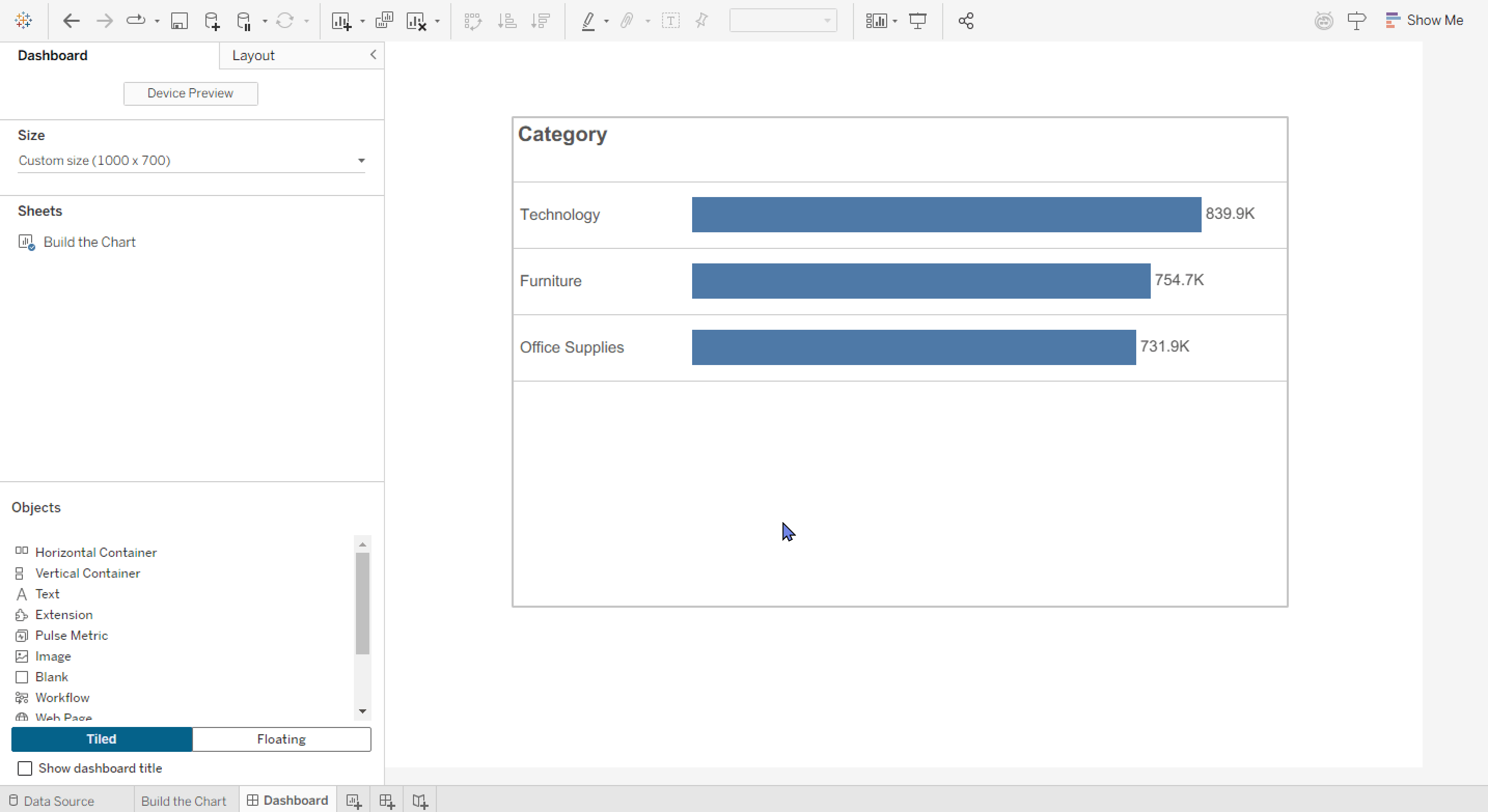Image resolution: width=1488 pixels, height=812 pixels.
Task: Collapse the Dashboard side pane
Action: pos(373,55)
